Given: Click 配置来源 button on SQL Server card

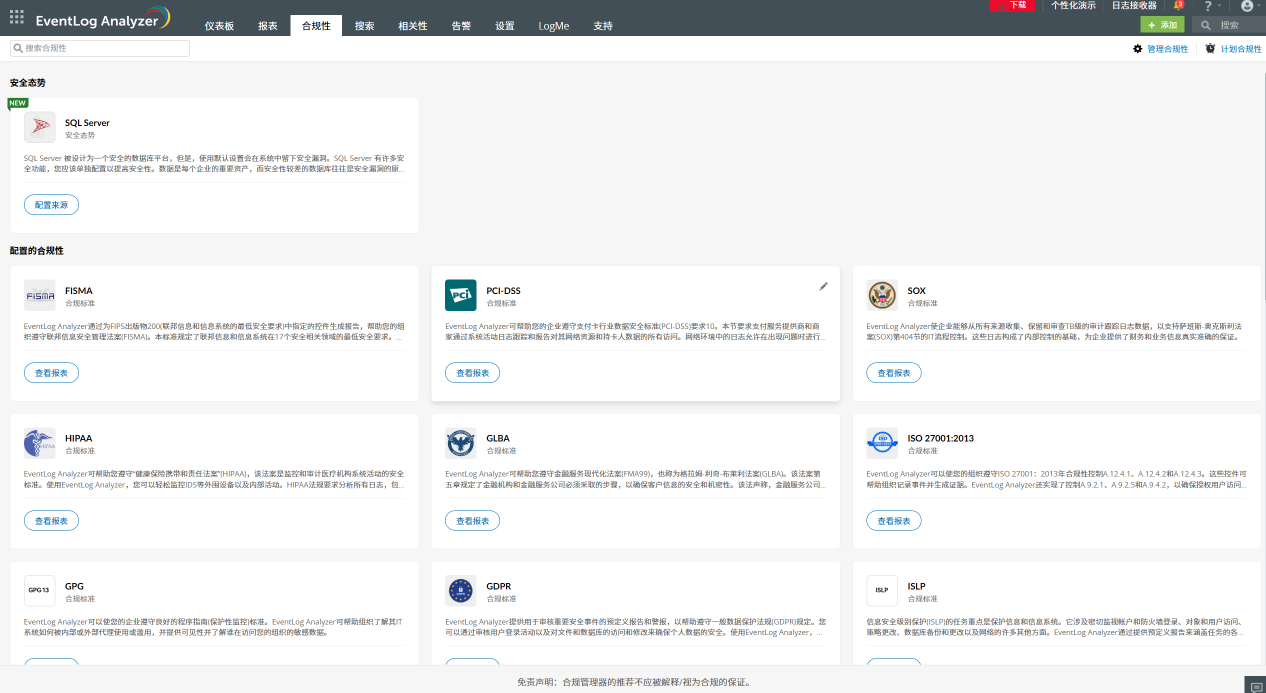Looking at the screenshot, I should pyautogui.click(x=51, y=205).
